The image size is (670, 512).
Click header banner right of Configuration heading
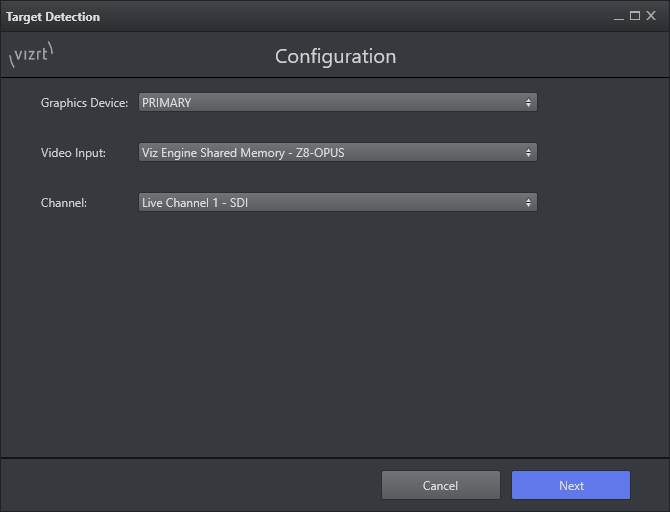pyautogui.click(x=530, y=57)
